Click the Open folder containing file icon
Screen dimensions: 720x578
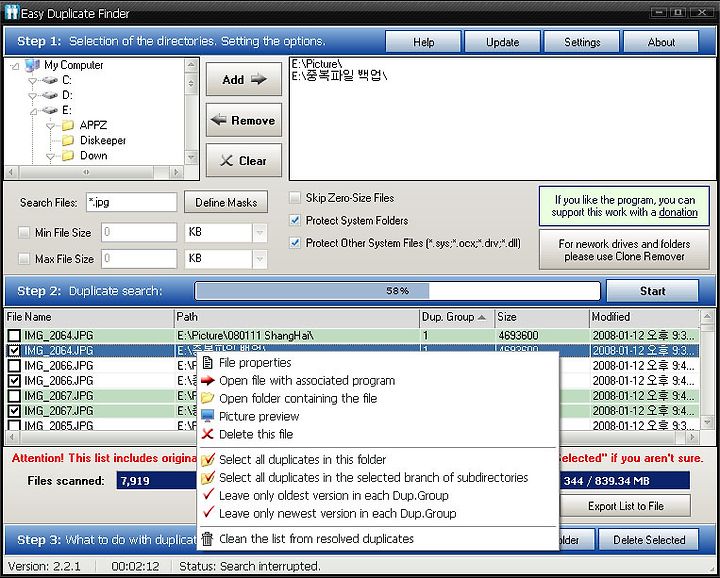[208, 398]
